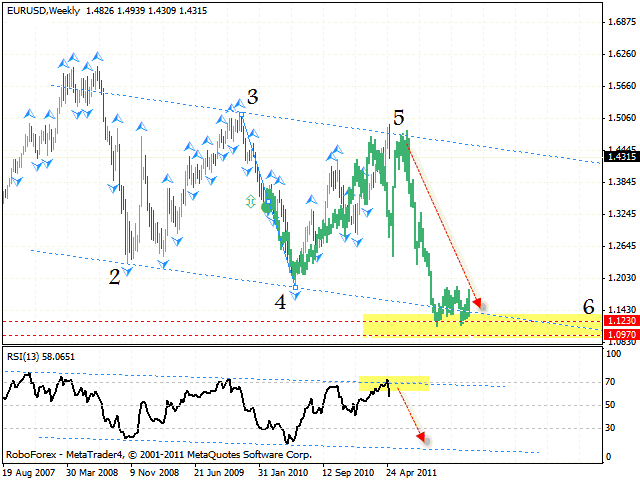Click the current price tag 1.4315
Screen dimensions: 640x480
pos(621,157)
